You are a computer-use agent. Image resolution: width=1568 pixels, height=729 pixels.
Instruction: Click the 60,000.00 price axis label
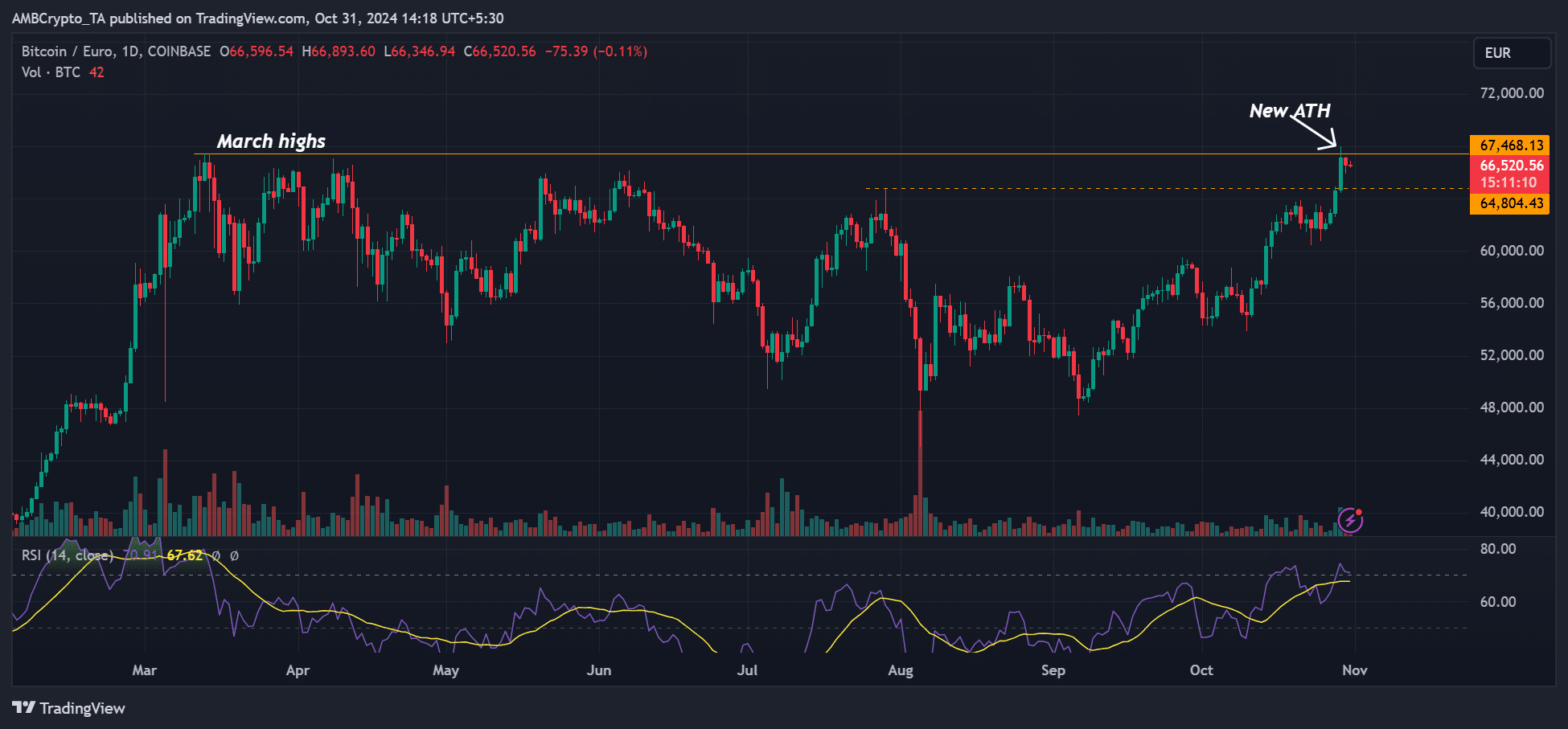[1512, 251]
